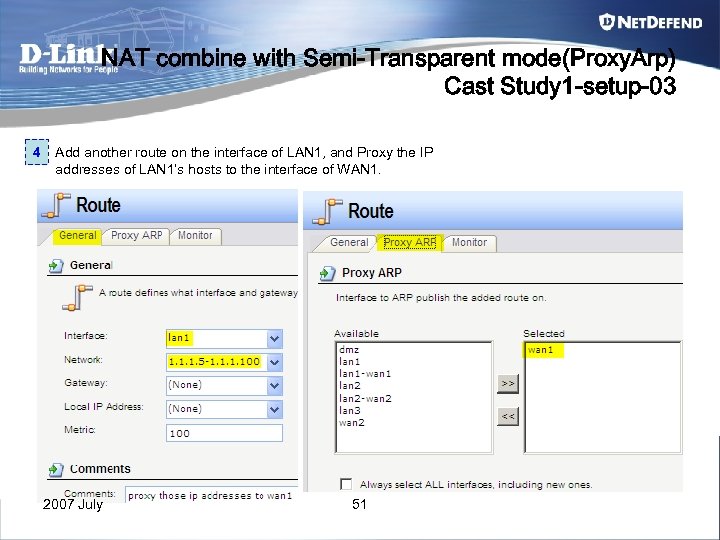Expand the Gateway dropdown arrow
Image resolution: width=720 pixels, height=540 pixels.
[x=275, y=386]
